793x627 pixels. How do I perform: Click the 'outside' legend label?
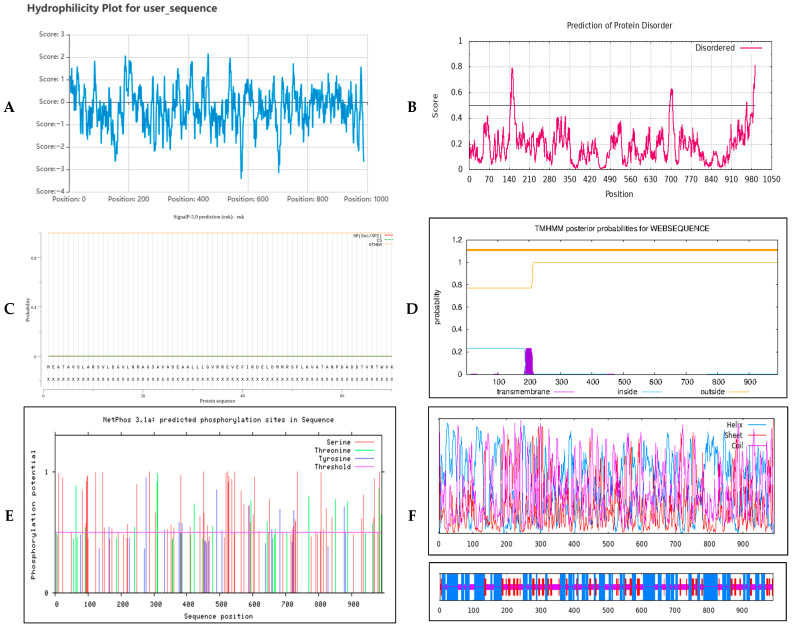click(x=712, y=392)
